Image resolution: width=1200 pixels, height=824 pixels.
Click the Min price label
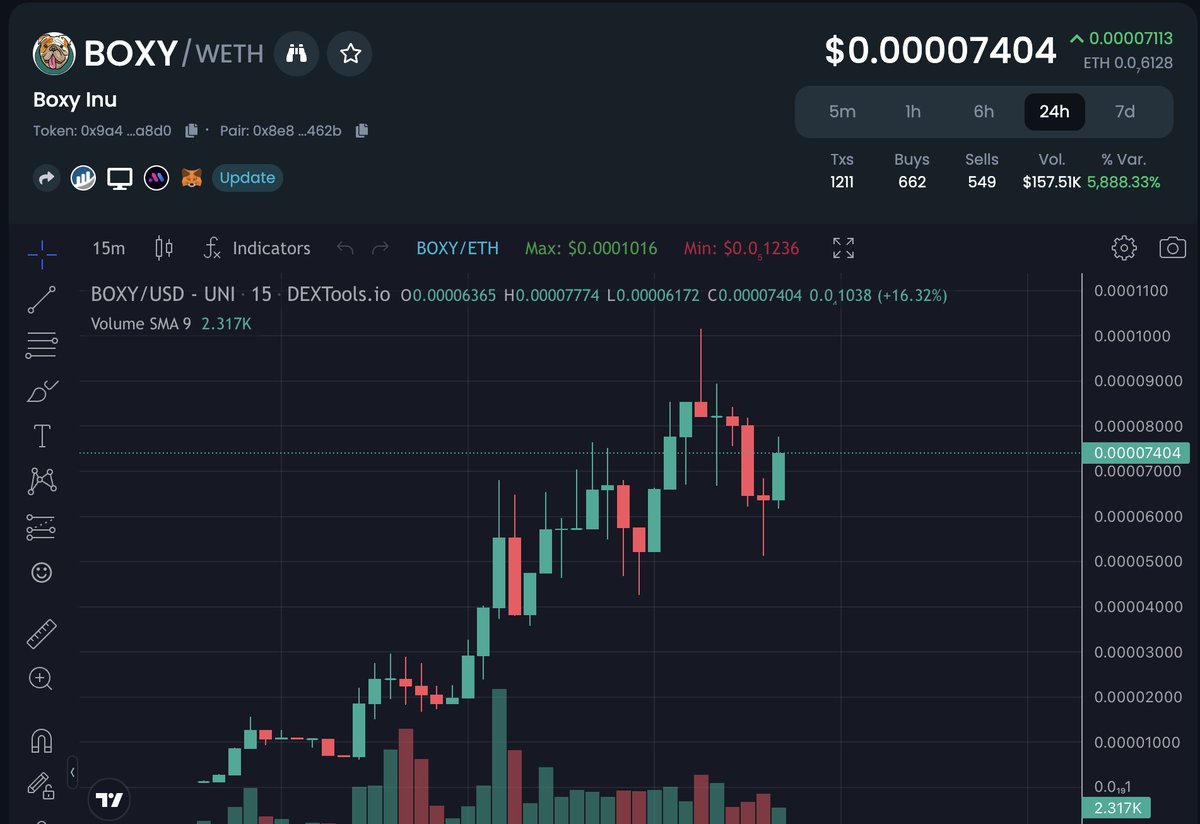click(x=741, y=248)
